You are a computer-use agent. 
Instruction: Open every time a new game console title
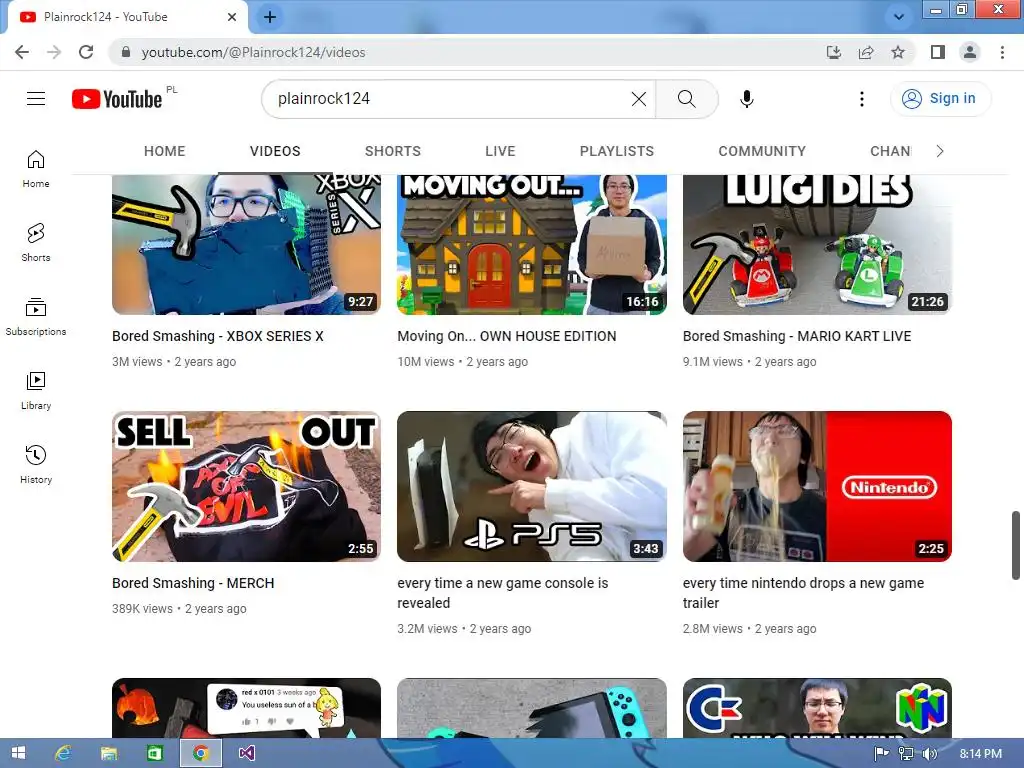[x=503, y=593]
